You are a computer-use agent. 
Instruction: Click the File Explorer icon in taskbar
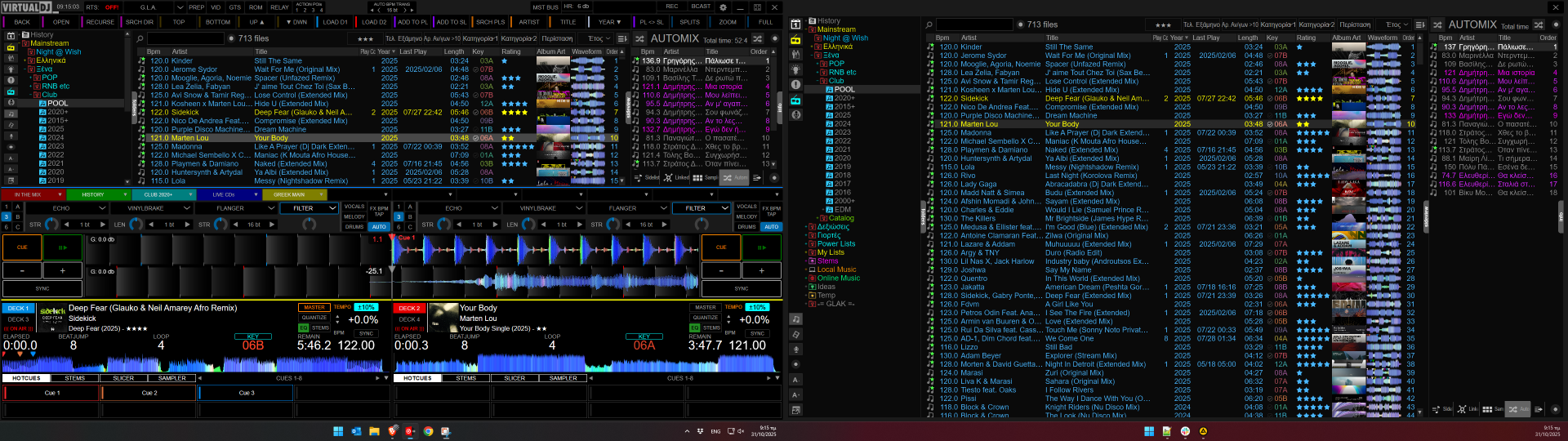374,431
